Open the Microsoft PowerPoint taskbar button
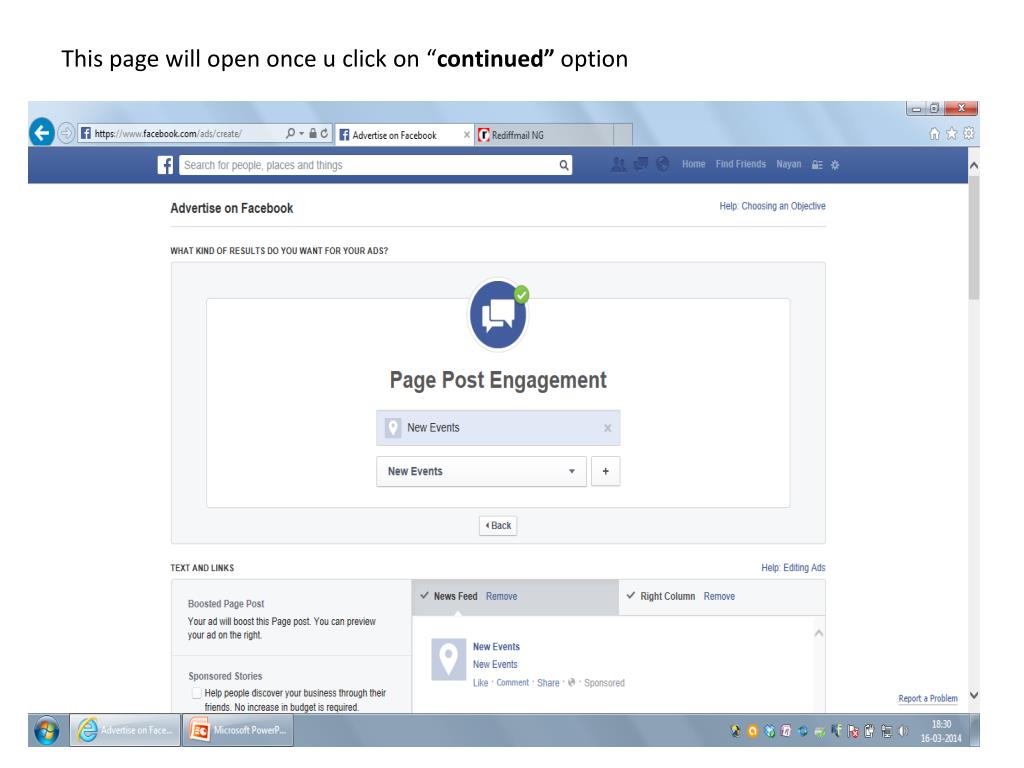 click(x=238, y=730)
